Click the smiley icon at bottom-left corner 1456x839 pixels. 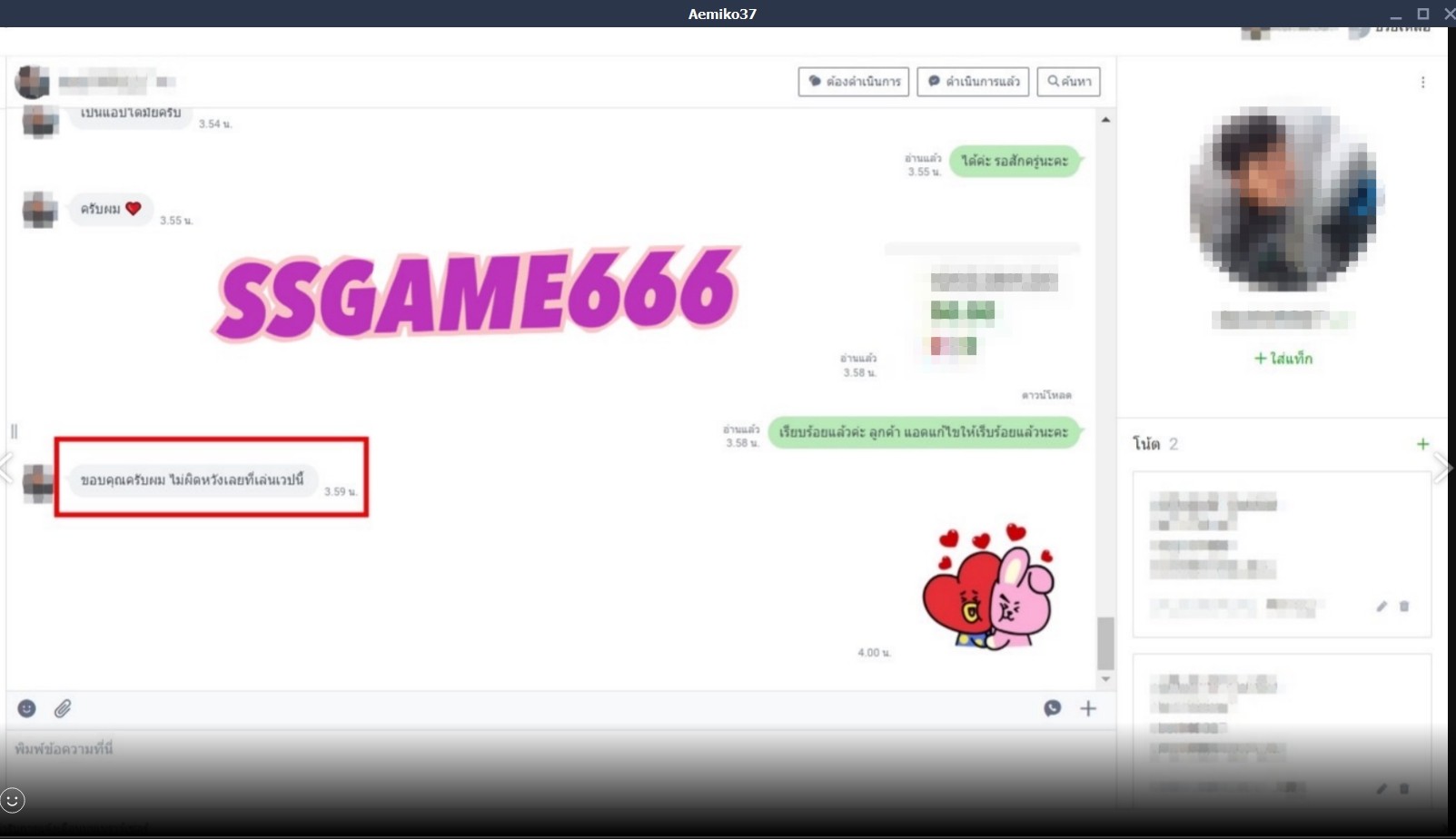(x=13, y=800)
